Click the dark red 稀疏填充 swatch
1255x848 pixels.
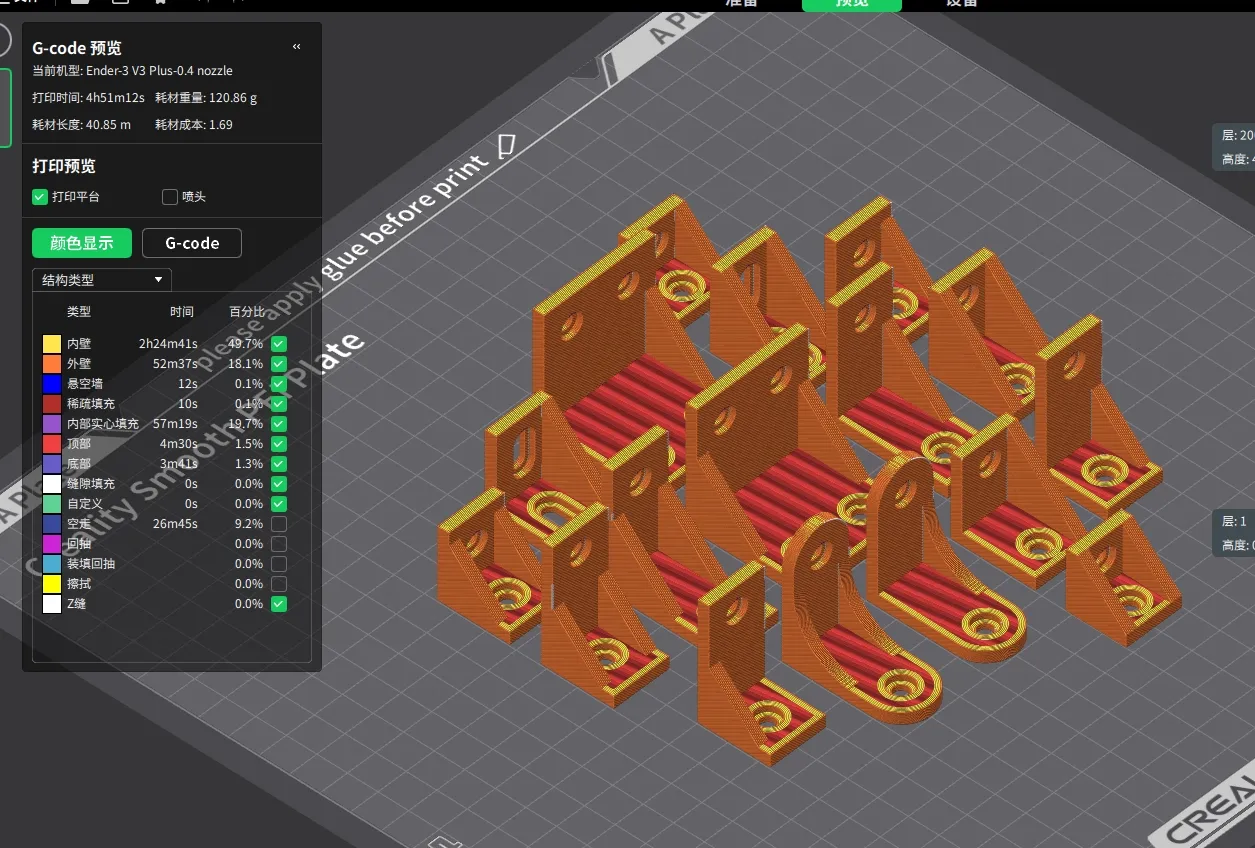click(52, 404)
